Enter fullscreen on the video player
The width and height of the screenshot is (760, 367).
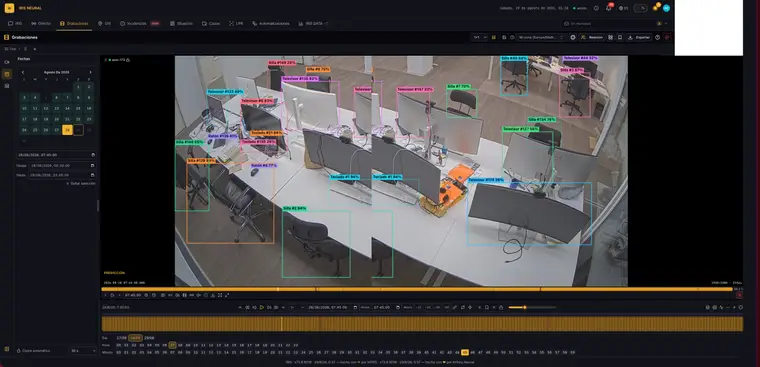coord(227,295)
